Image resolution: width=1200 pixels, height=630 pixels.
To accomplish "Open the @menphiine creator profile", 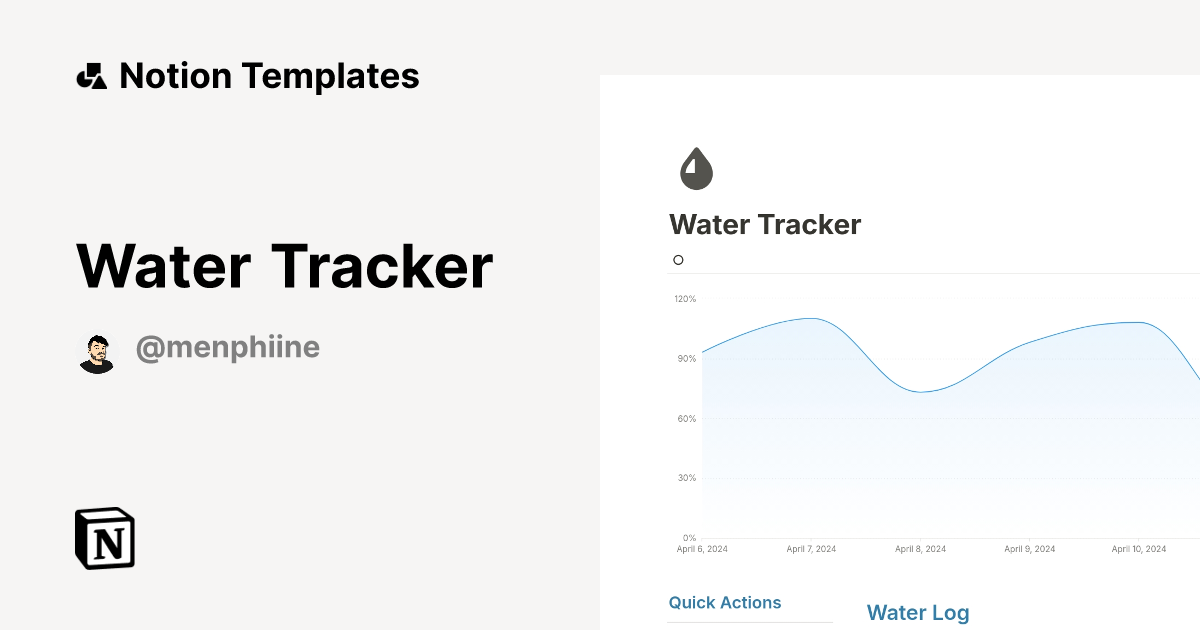I will pos(227,347).
